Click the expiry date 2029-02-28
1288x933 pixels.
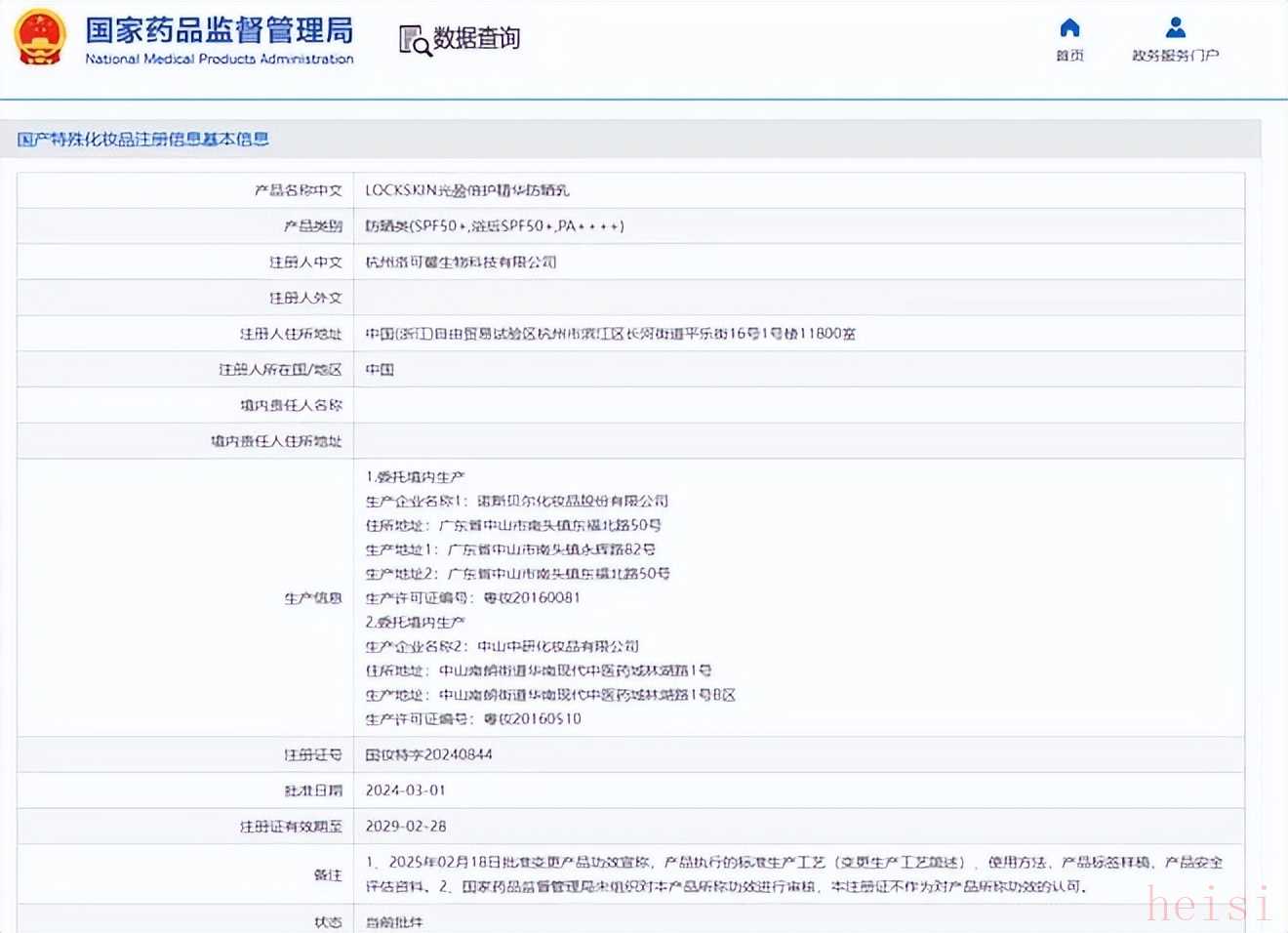point(405,826)
